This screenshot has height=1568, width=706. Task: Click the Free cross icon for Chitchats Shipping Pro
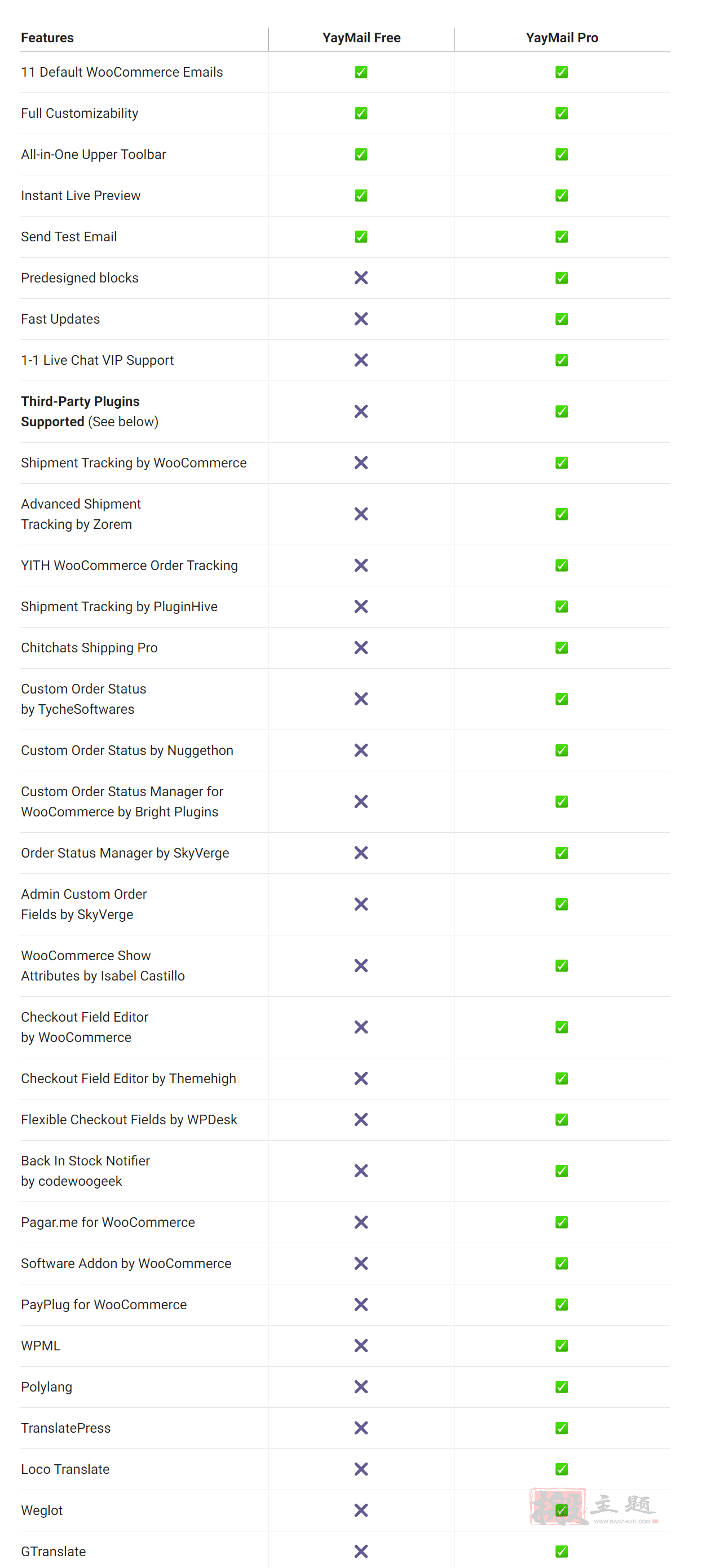(x=361, y=648)
